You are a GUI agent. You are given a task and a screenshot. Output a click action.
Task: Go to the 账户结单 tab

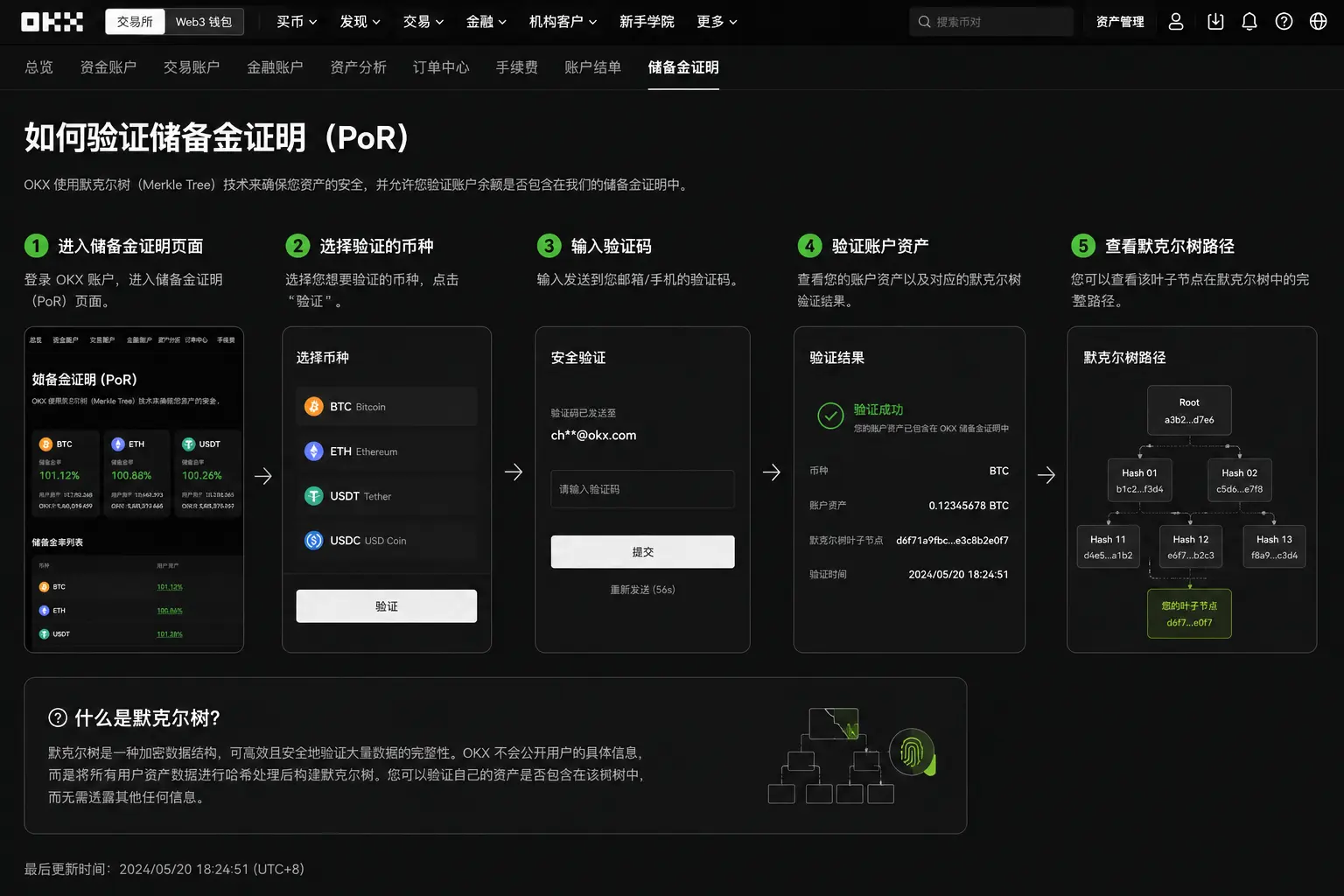click(592, 67)
